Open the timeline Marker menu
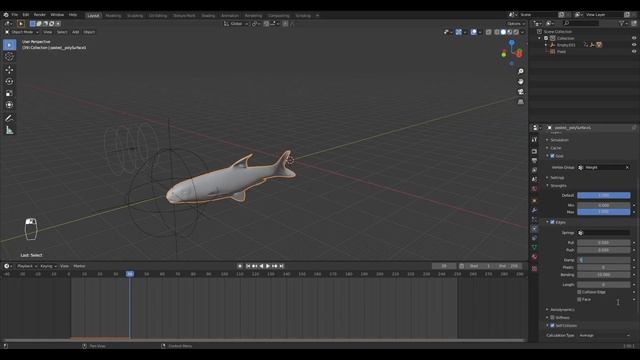The height and width of the screenshot is (360, 640). point(79,266)
